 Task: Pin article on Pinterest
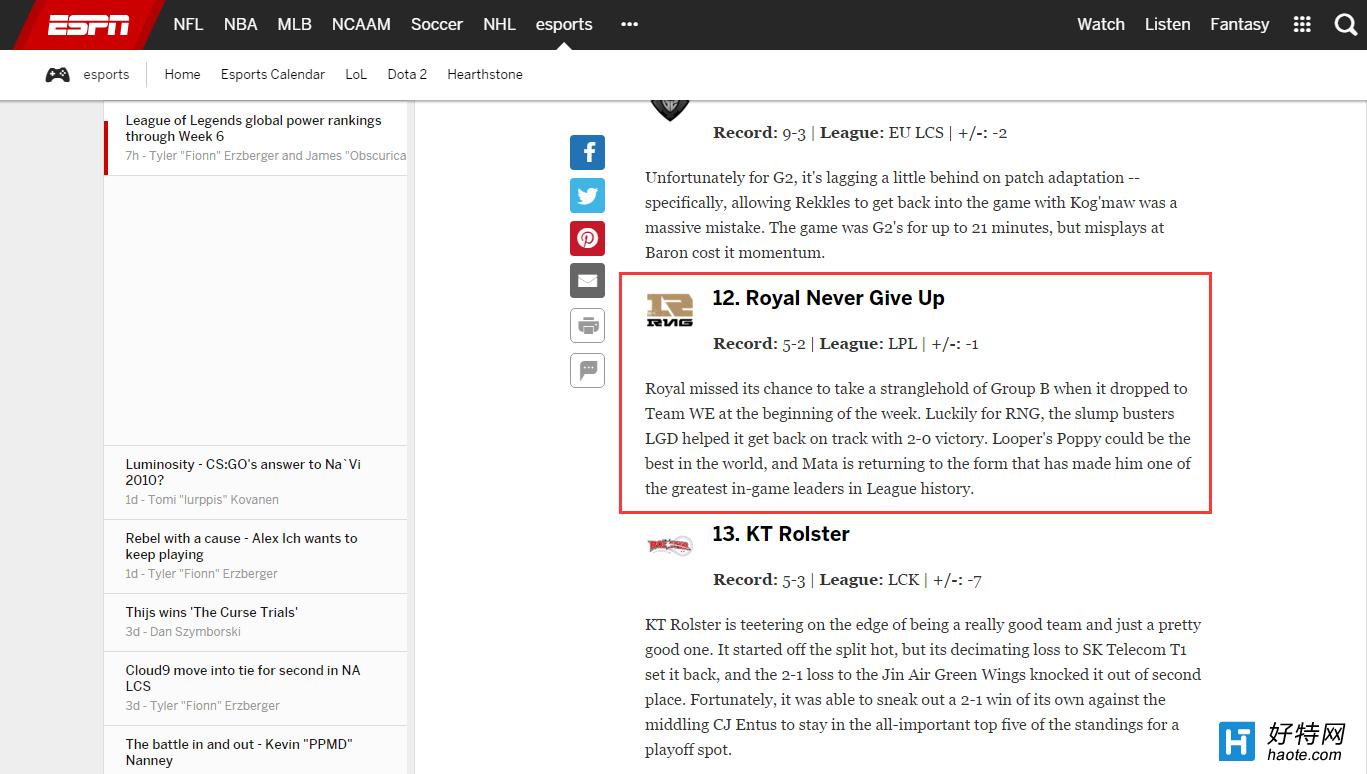(588, 238)
